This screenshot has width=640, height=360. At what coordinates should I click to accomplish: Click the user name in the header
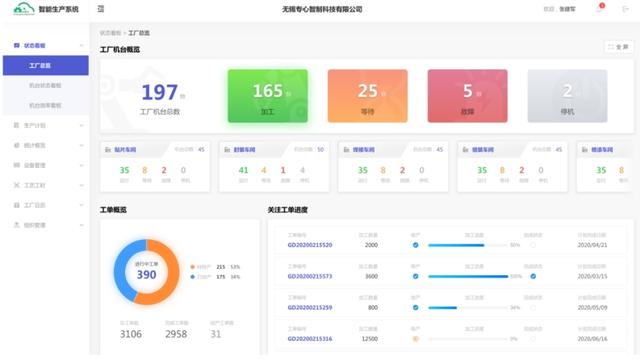point(567,9)
